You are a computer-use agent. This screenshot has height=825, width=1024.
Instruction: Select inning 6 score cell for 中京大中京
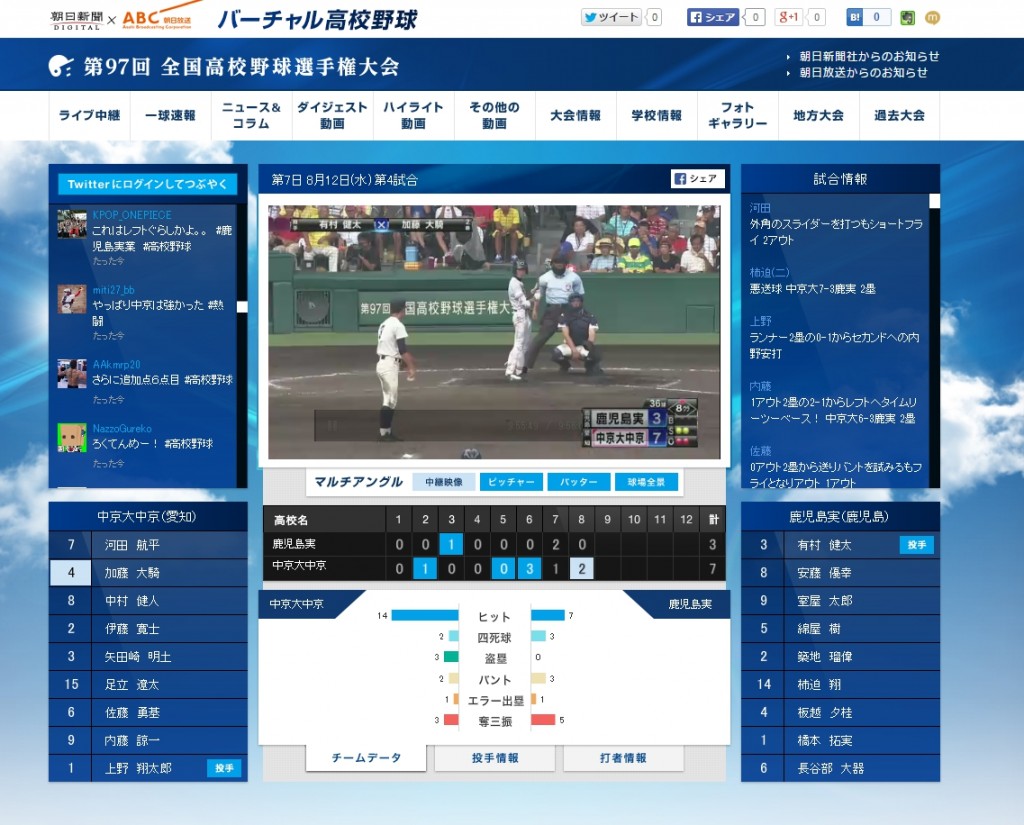530,568
